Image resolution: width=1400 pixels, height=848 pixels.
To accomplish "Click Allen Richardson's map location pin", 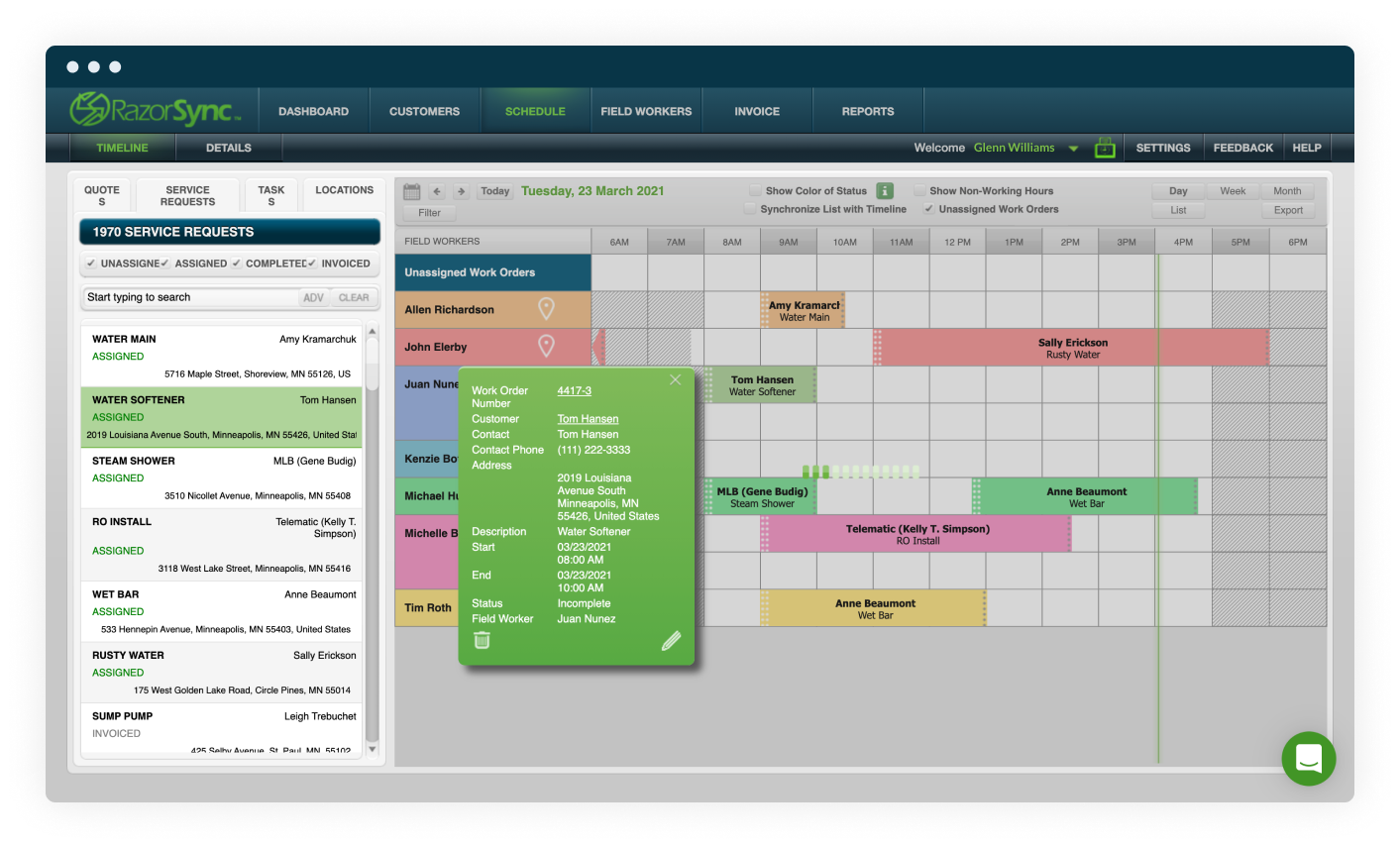I will [x=546, y=309].
